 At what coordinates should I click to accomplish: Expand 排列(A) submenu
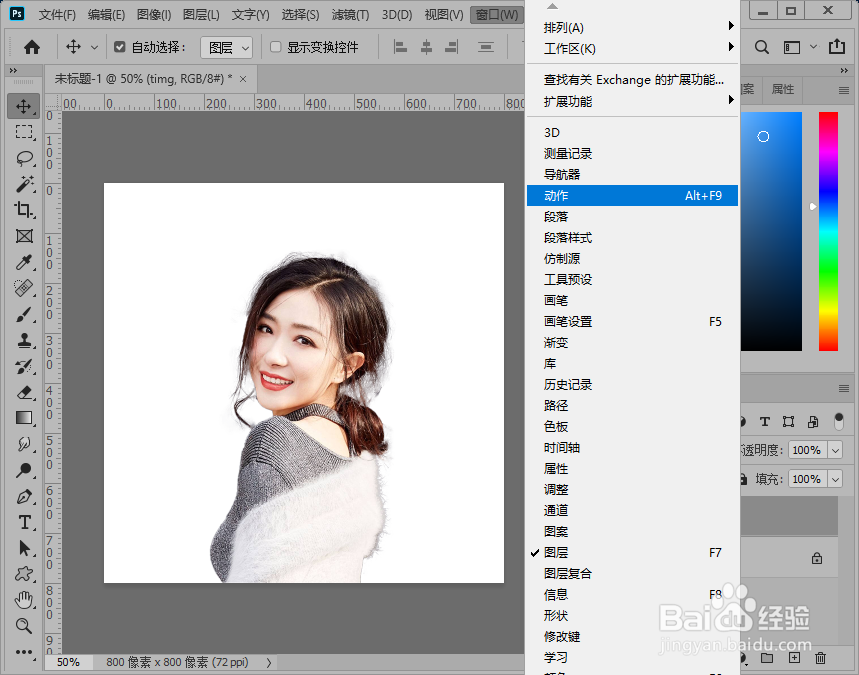(x=633, y=27)
